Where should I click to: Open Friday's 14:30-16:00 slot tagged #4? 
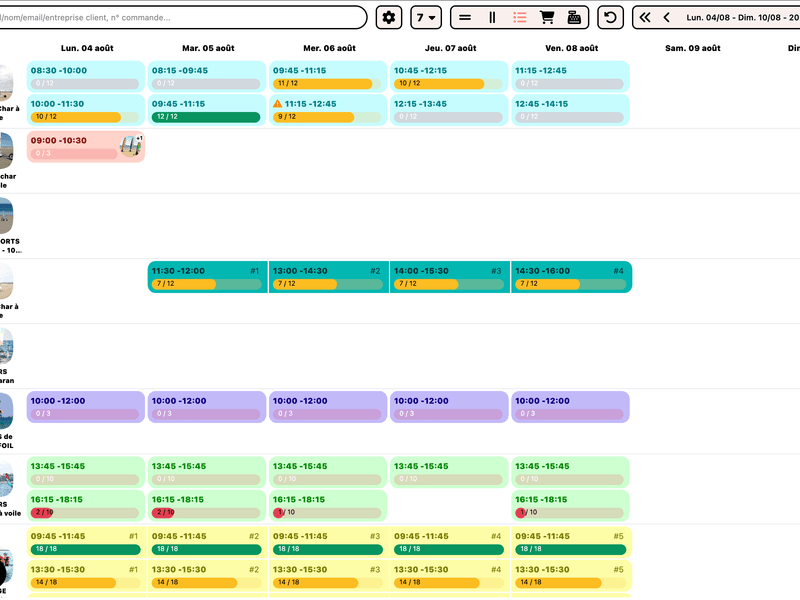[x=571, y=277]
